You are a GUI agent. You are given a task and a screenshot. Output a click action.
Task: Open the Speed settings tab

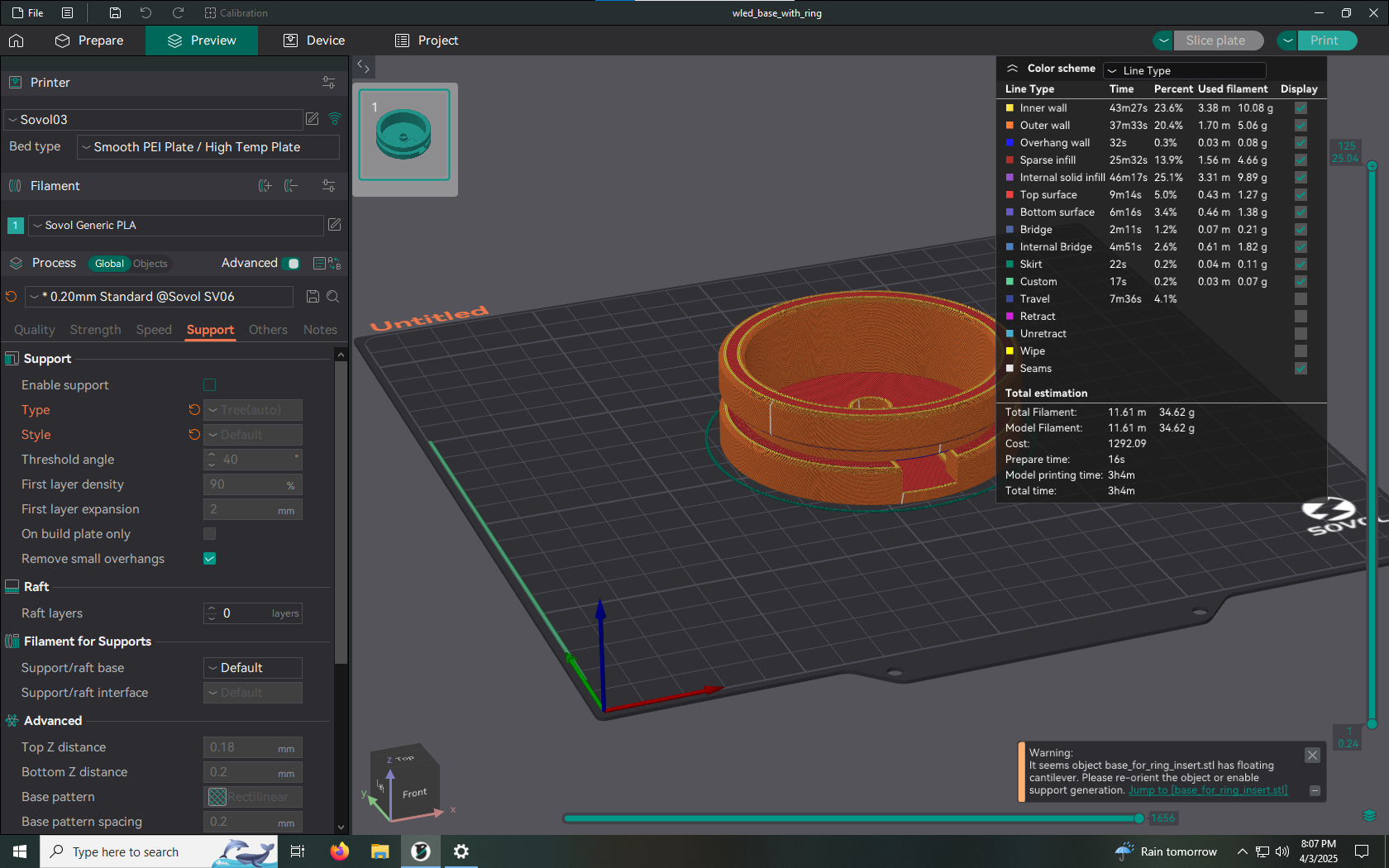click(x=154, y=330)
